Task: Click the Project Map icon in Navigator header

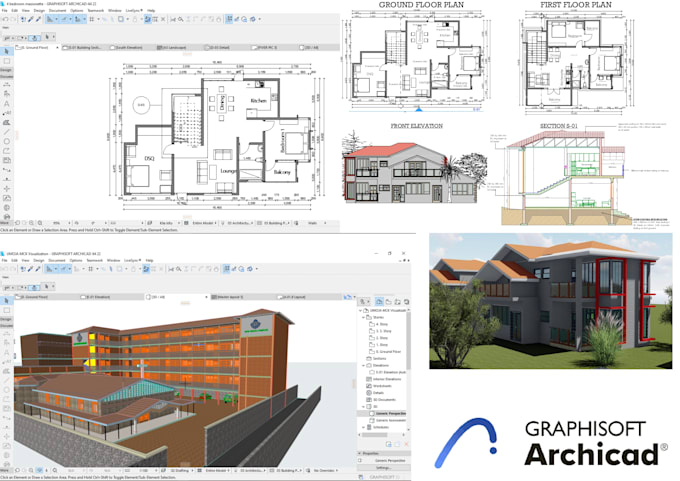Action: coord(379,301)
